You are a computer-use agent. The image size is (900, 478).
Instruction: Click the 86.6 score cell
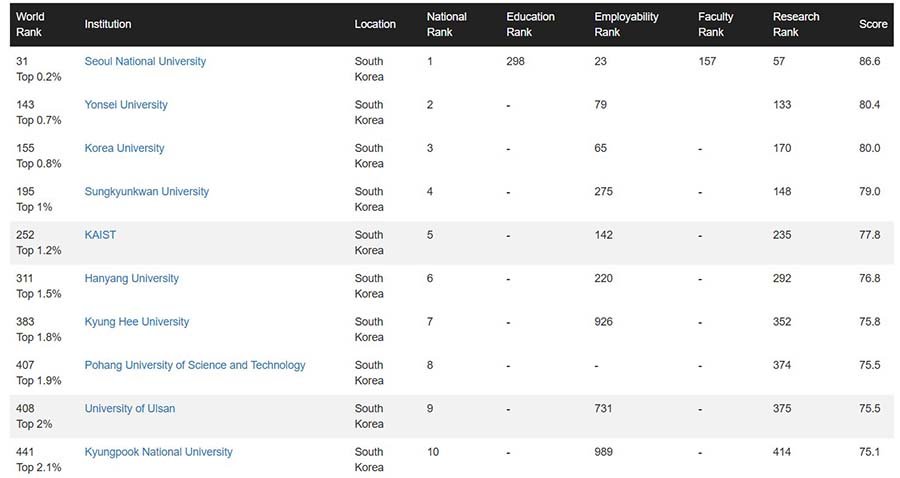(x=870, y=62)
